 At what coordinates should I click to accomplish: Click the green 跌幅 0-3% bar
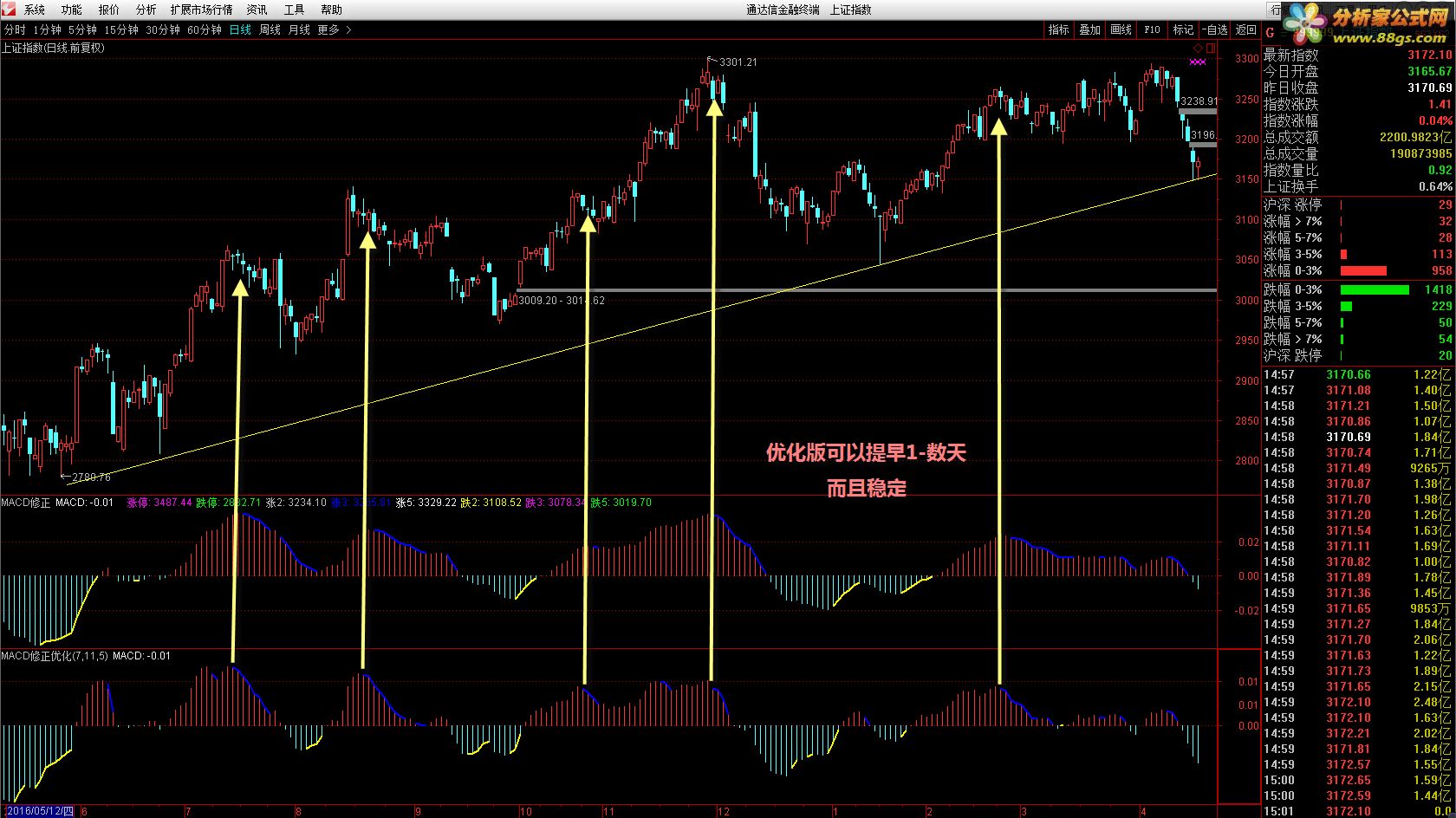point(1375,289)
